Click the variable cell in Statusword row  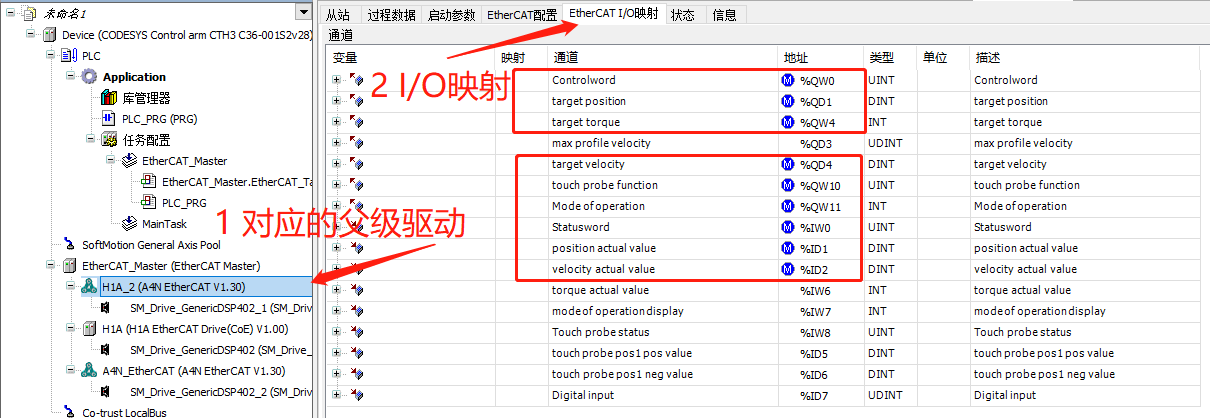(413, 227)
